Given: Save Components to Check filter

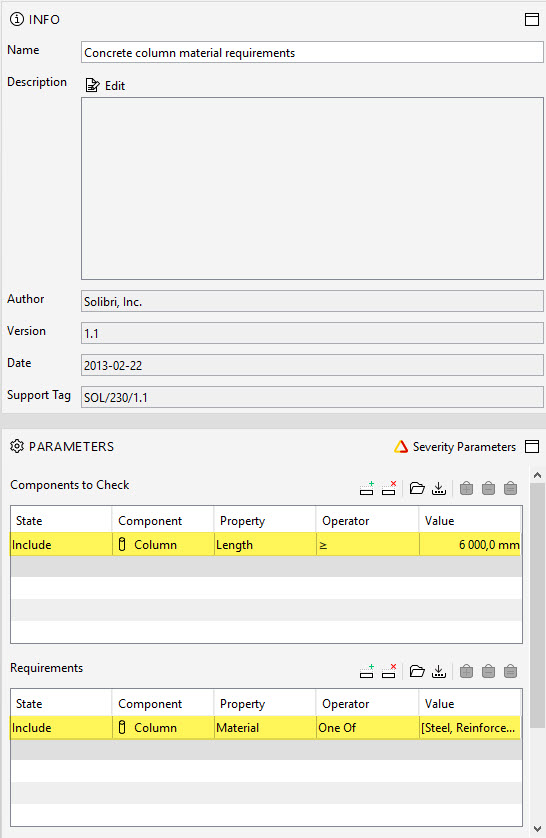Looking at the screenshot, I should point(439,488).
